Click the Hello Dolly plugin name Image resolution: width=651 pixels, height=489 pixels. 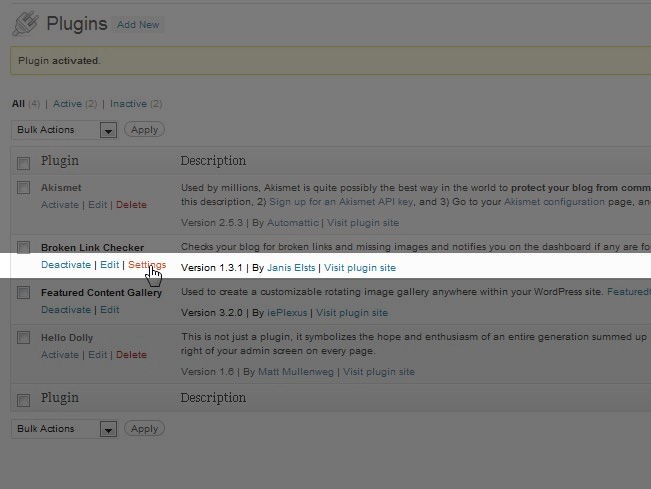pyautogui.click(x=67, y=337)
